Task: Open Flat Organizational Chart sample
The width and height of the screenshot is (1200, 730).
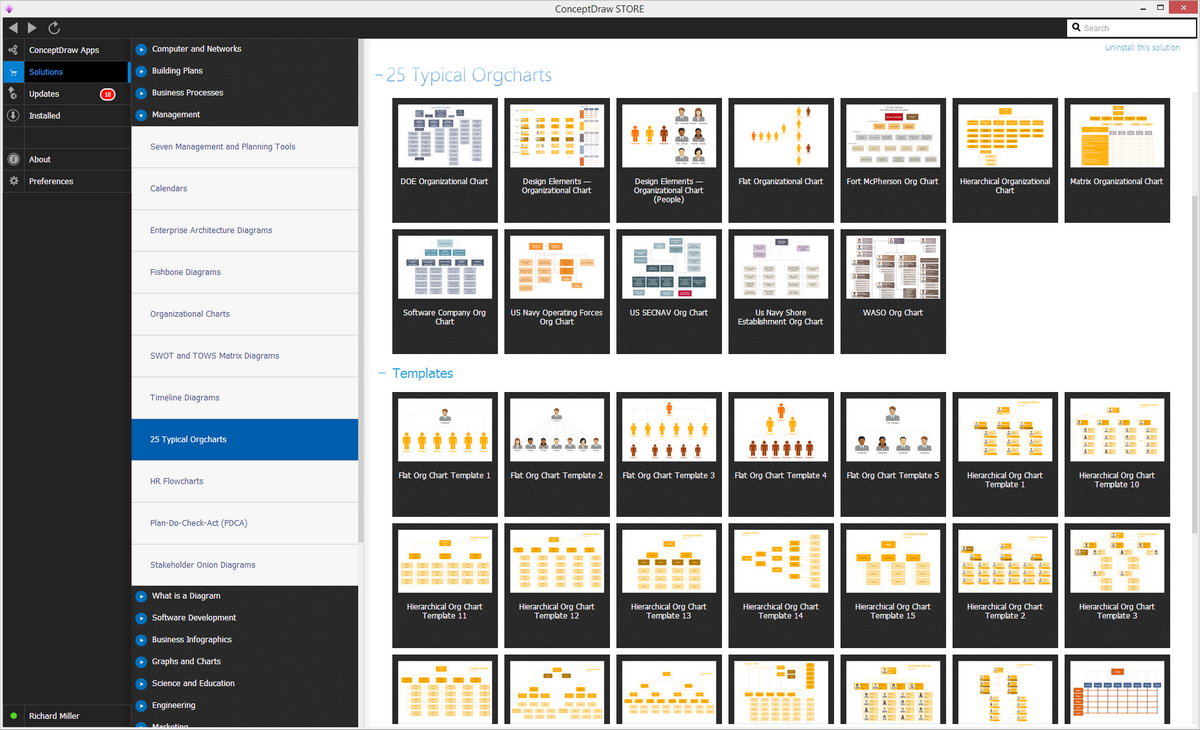Action: (x=781, y=160)
